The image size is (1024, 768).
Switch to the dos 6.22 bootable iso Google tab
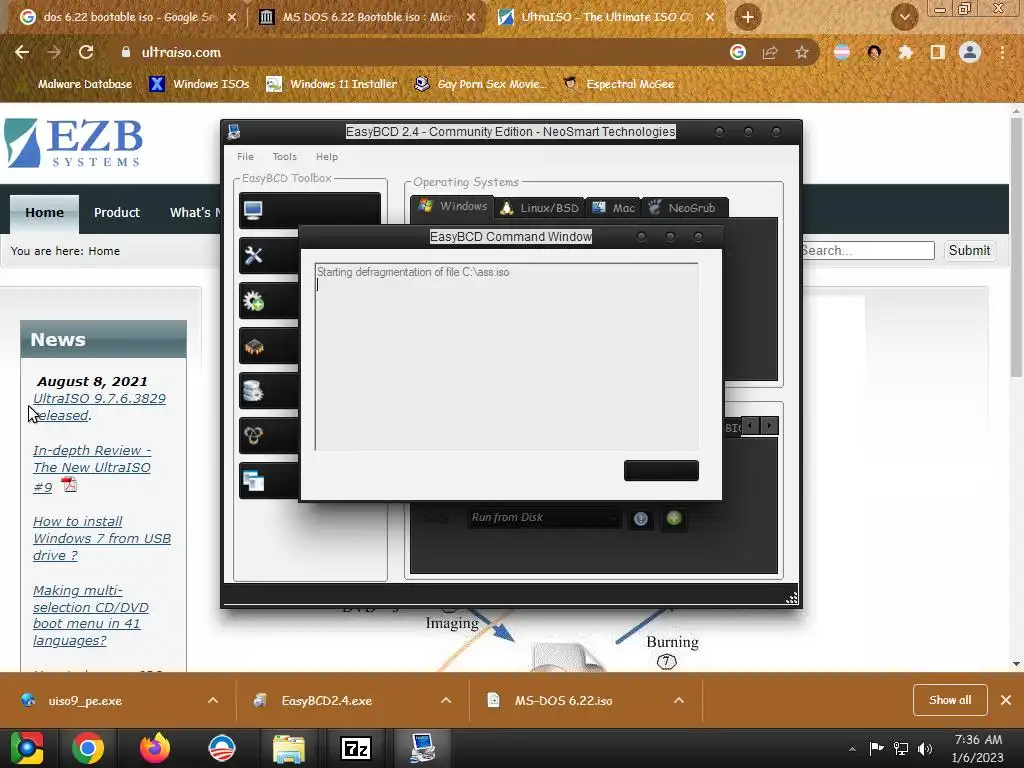(127, 17)
